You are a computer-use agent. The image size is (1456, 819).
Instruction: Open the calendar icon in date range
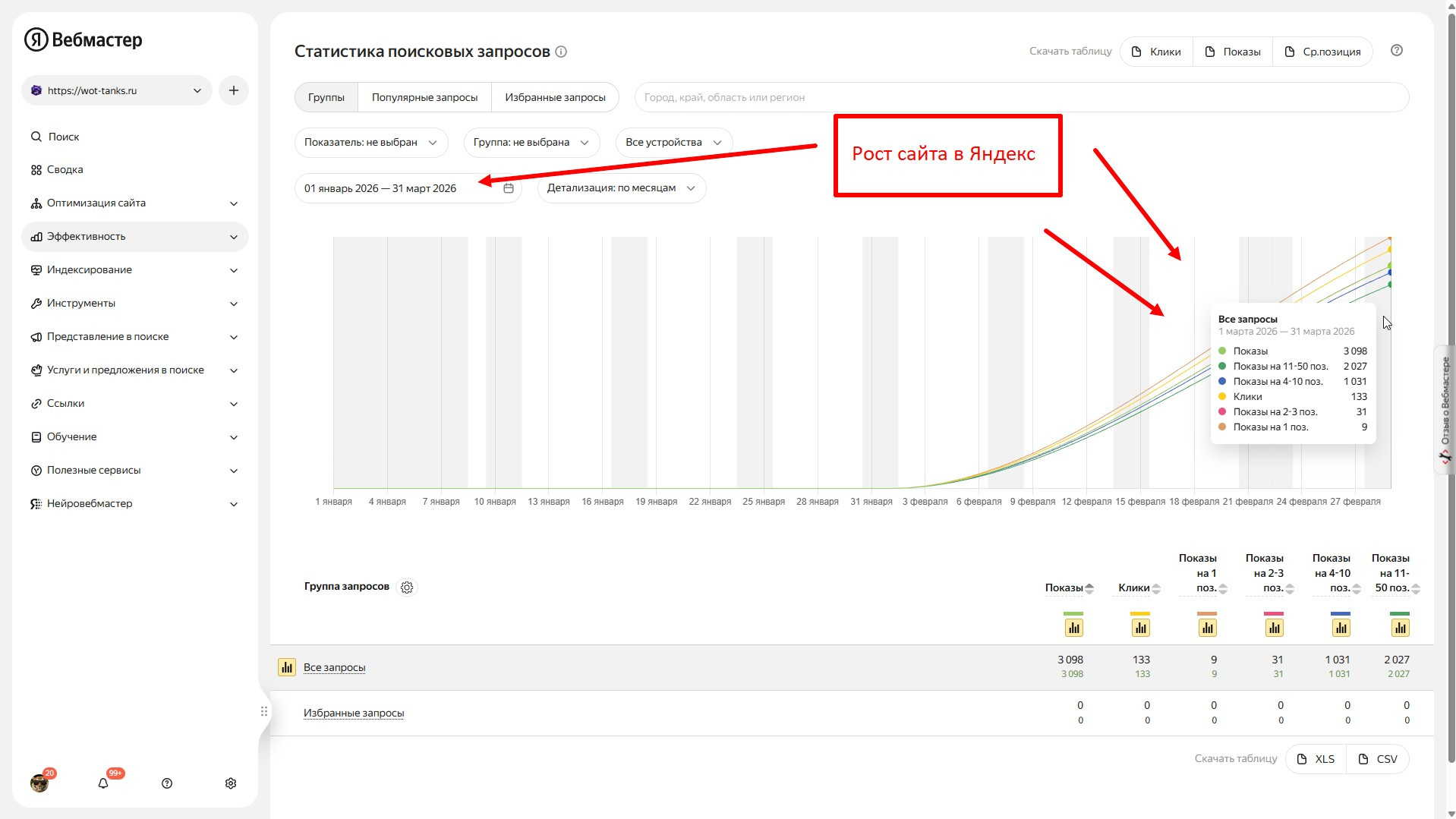coord(509,188)
